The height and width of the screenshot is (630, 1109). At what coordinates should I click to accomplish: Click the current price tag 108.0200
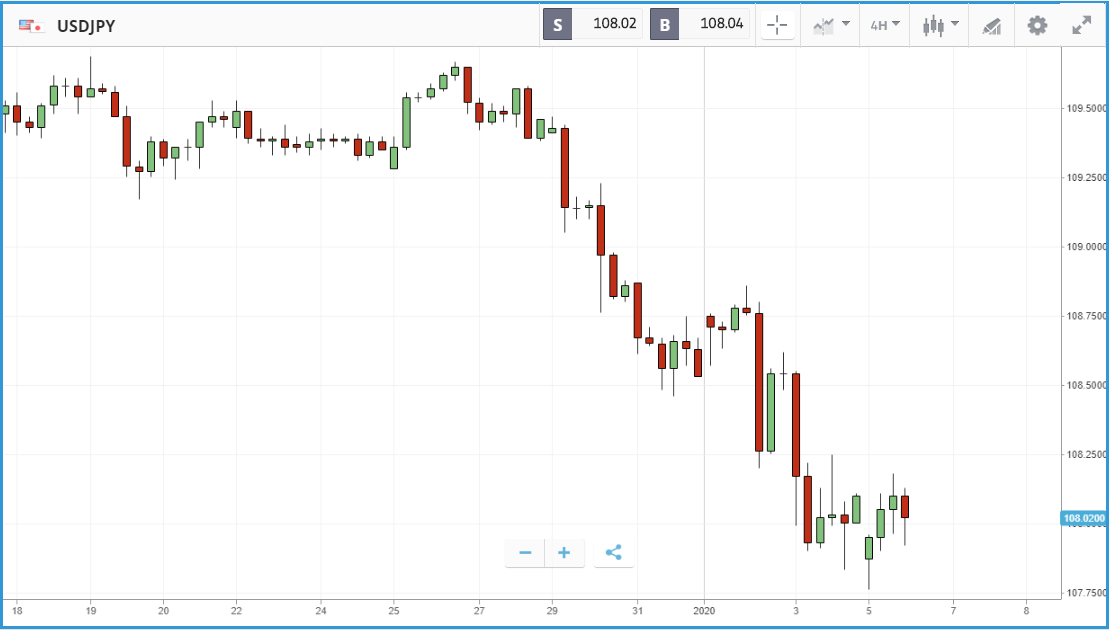pyautogui.click(x=1084, y=518)
